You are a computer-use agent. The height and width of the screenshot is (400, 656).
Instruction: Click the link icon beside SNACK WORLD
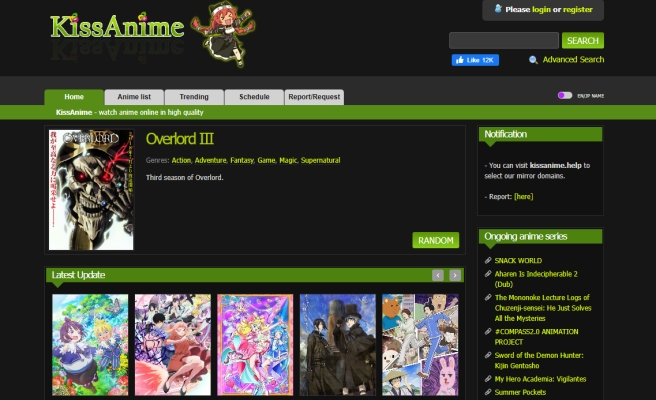(x=488, y=260)
